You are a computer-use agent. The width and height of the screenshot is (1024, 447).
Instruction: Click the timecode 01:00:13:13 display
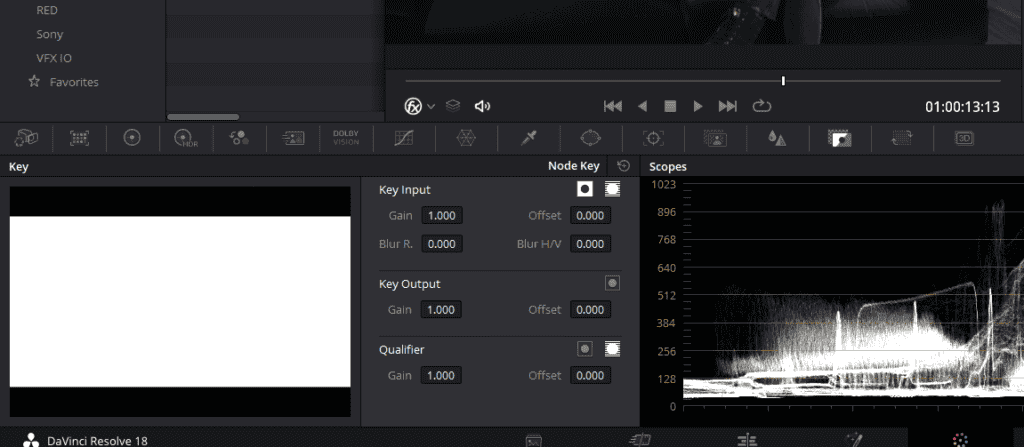tap(962, 107)
